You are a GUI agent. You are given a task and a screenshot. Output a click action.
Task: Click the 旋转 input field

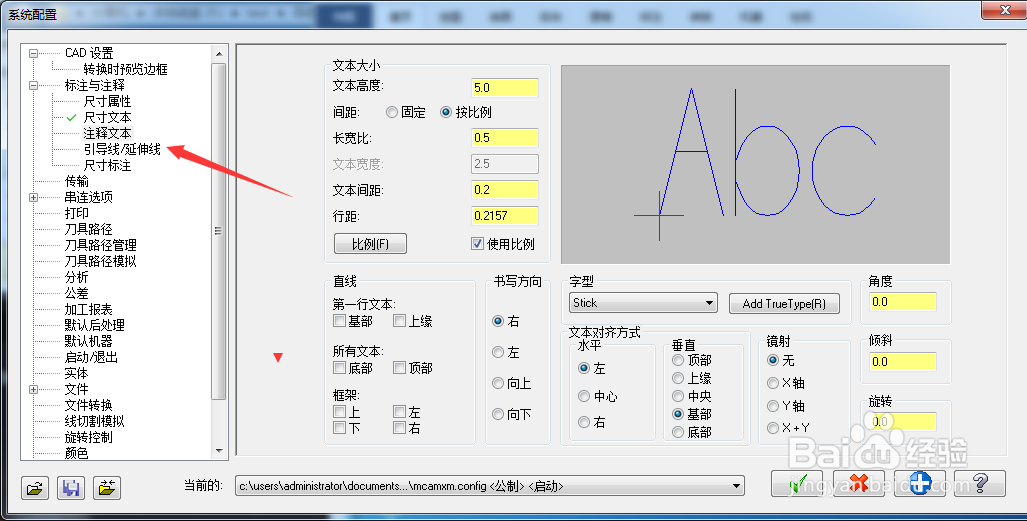(x=903, y=422)
